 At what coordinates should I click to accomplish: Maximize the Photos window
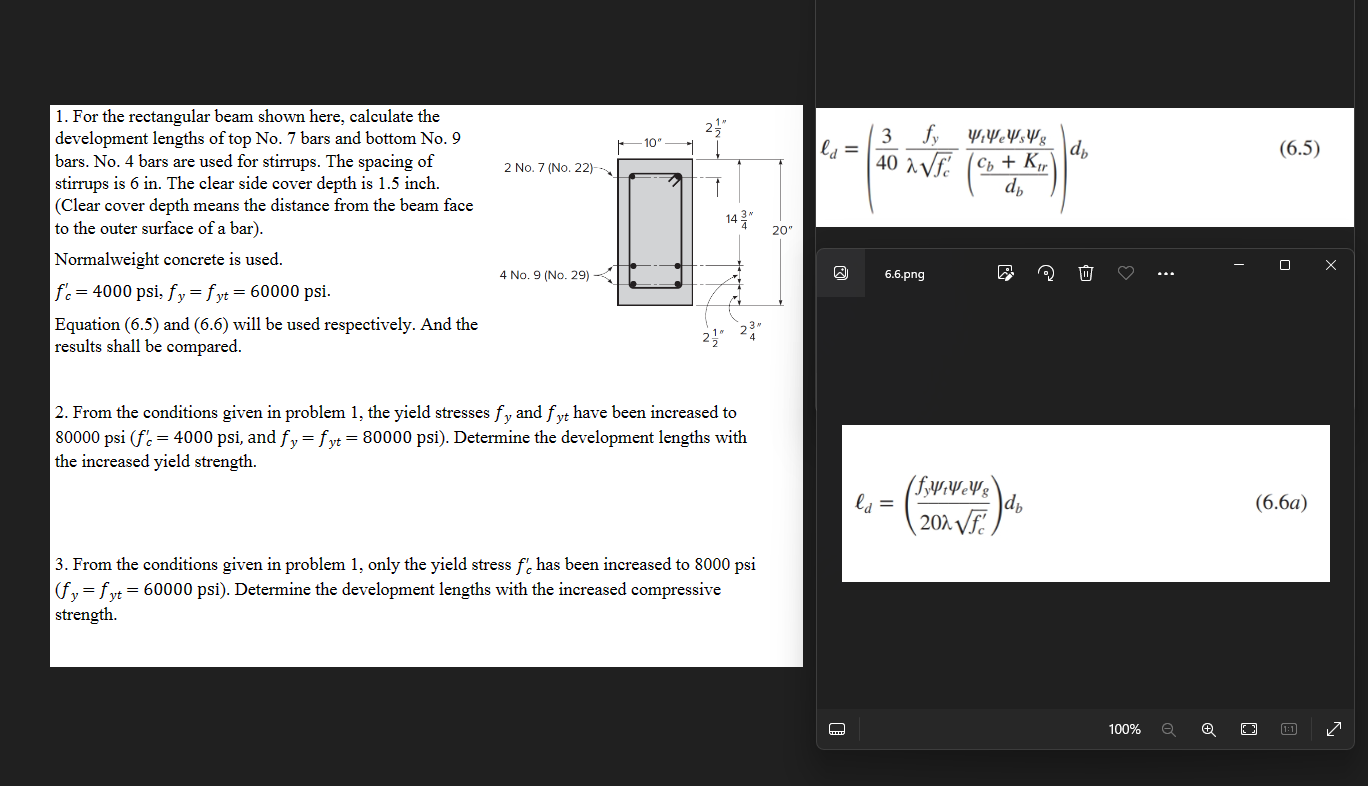pyautogui.click(x=1284, y=265)
